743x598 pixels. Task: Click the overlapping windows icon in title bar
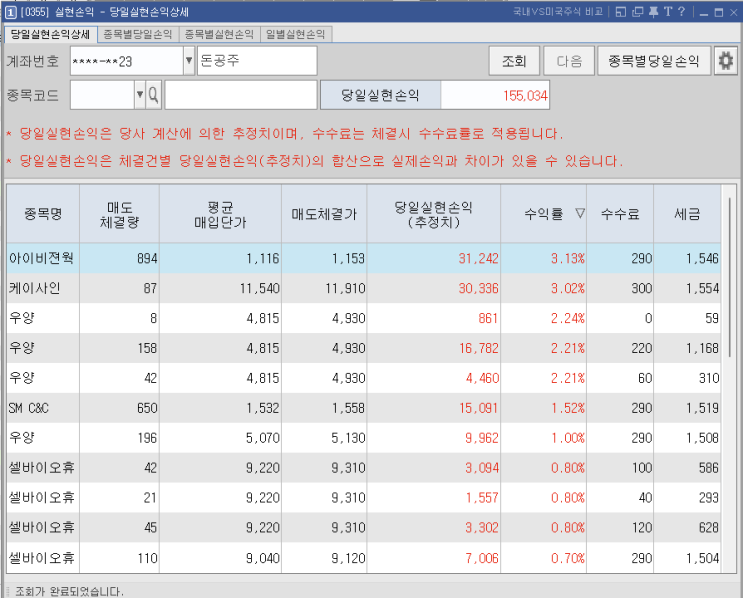pos(638,12)
